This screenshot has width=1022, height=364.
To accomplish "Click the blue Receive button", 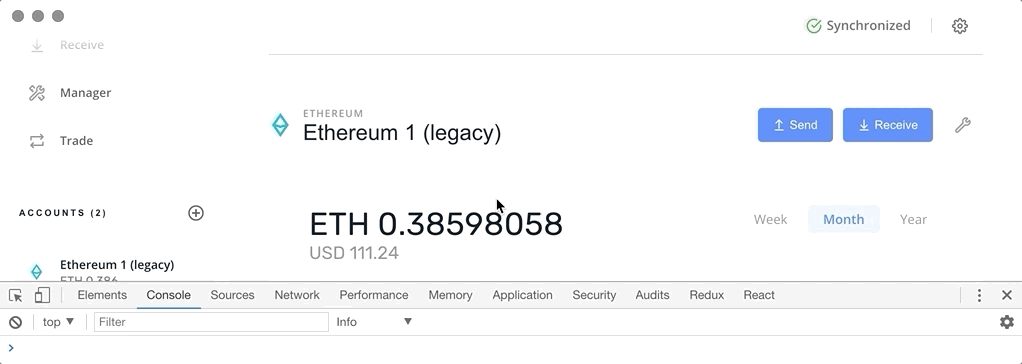I will click(888, 125).
